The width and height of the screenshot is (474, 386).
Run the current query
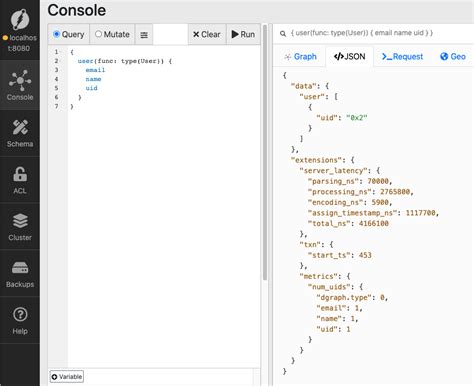(243, 34)
